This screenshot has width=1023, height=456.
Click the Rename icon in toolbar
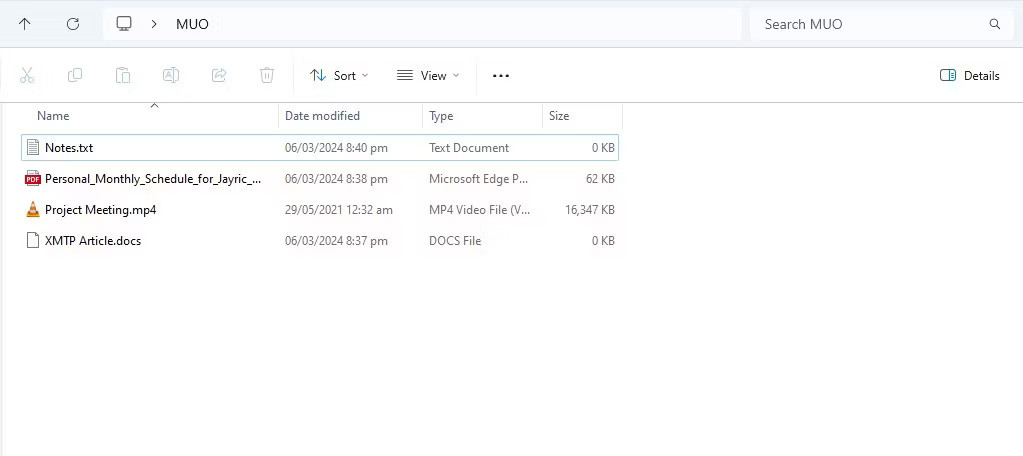pos(171,75)
